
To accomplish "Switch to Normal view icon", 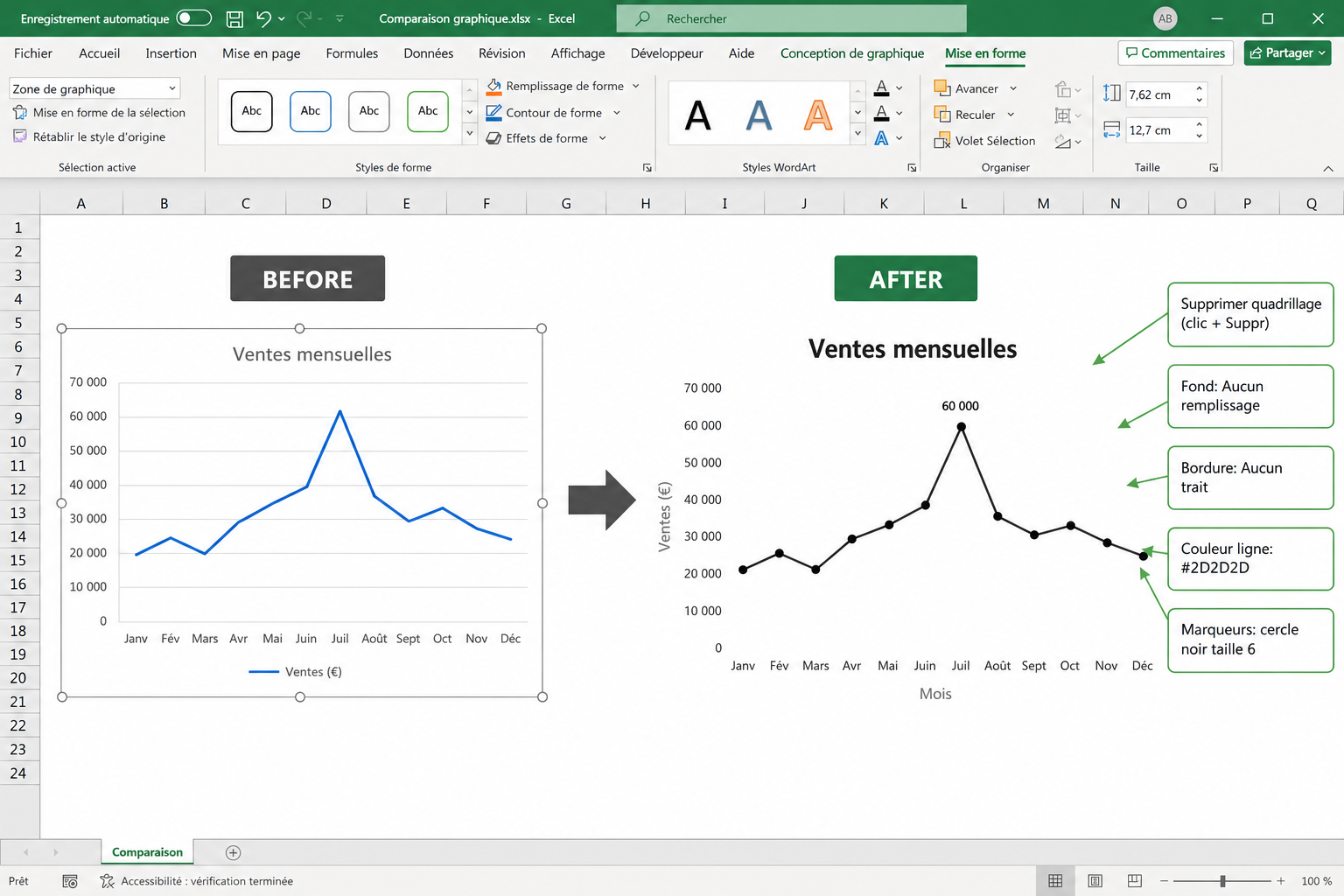I will coord(1055,881).
